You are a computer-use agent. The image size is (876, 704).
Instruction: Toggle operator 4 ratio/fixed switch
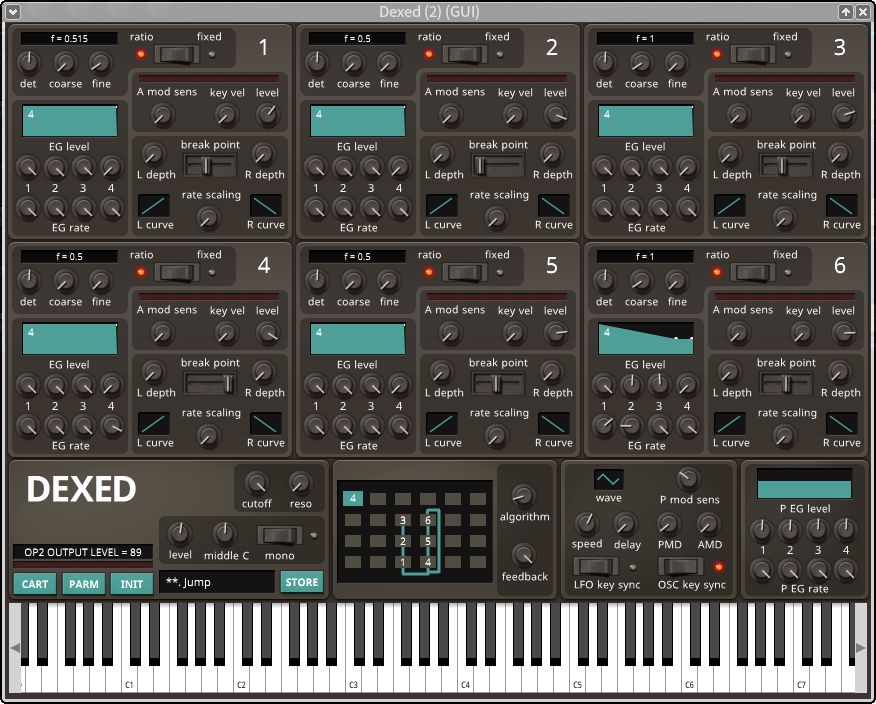tap(177, 272)
